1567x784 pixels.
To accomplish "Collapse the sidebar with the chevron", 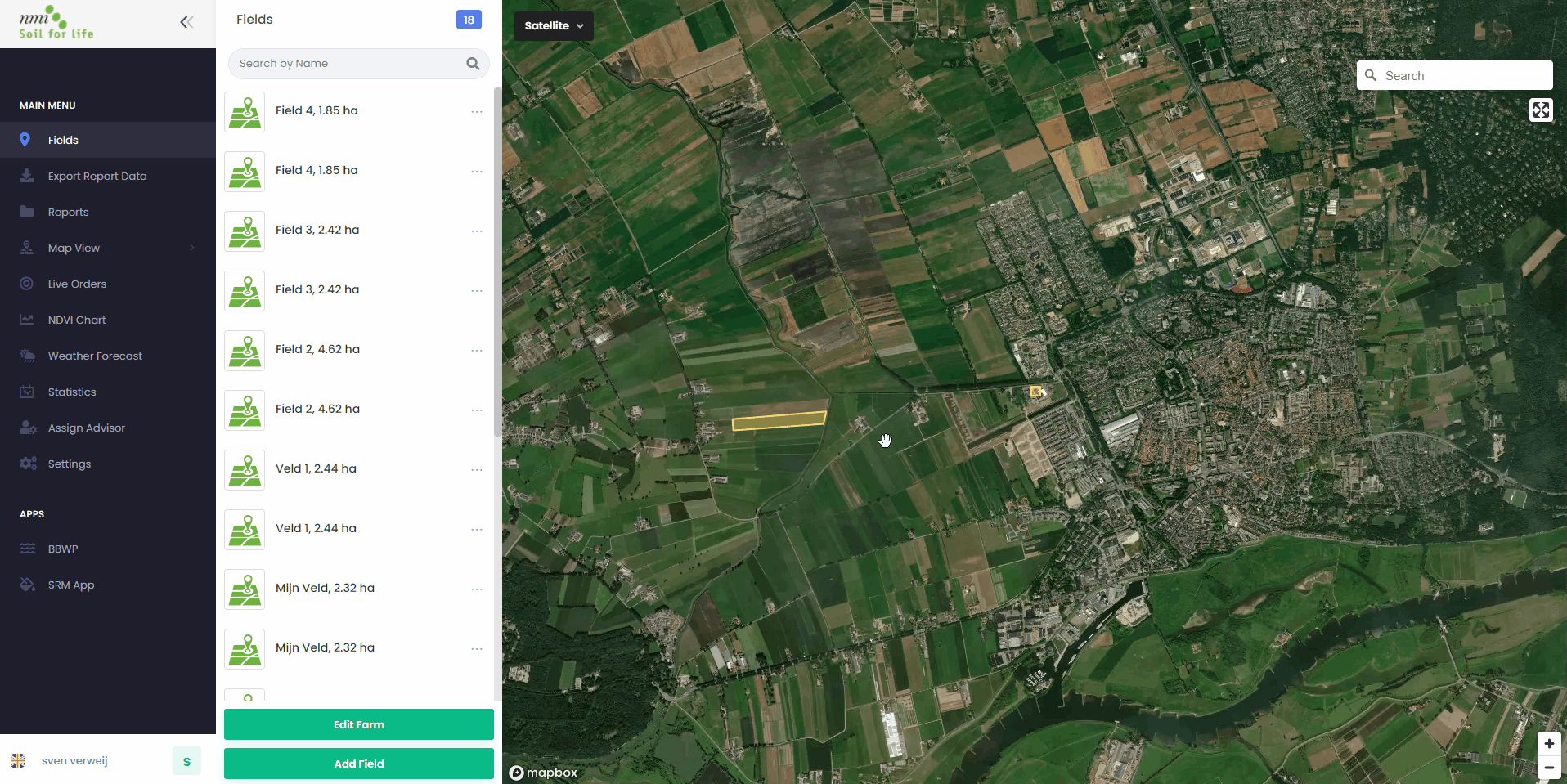I will pos(186,22).
